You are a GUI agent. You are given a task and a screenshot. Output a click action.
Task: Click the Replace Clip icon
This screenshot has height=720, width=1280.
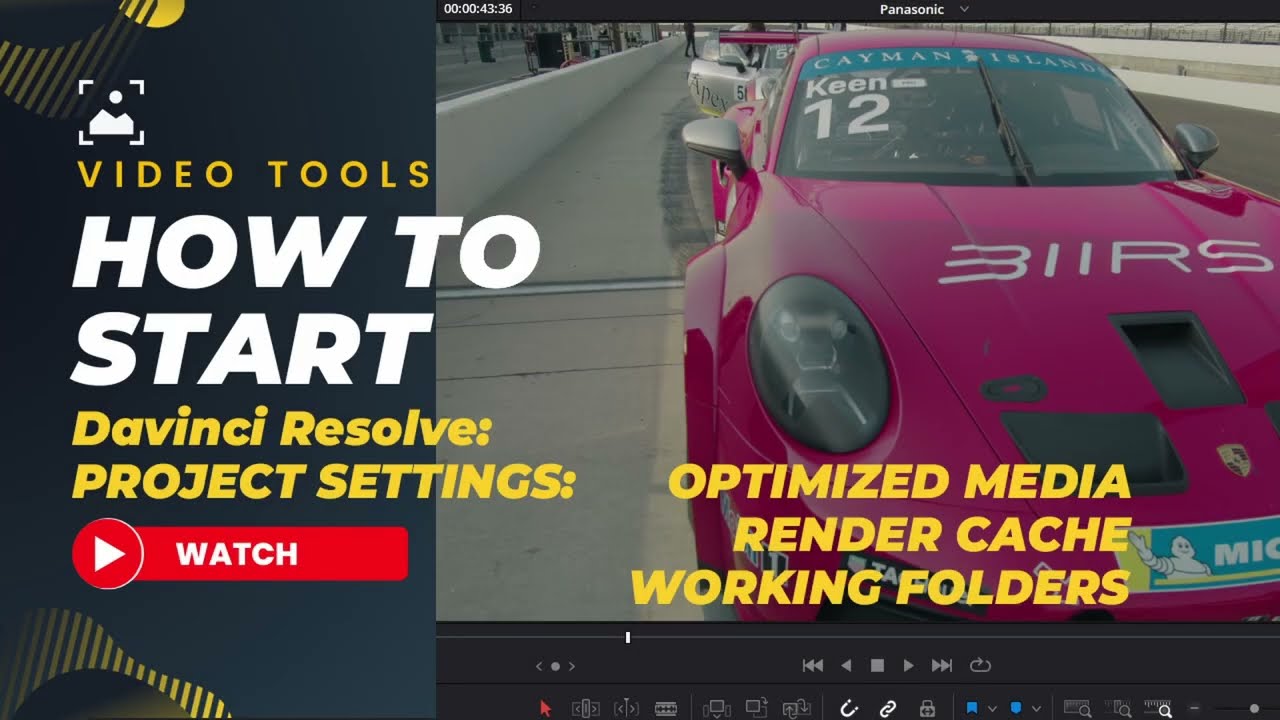click(797, 709)
